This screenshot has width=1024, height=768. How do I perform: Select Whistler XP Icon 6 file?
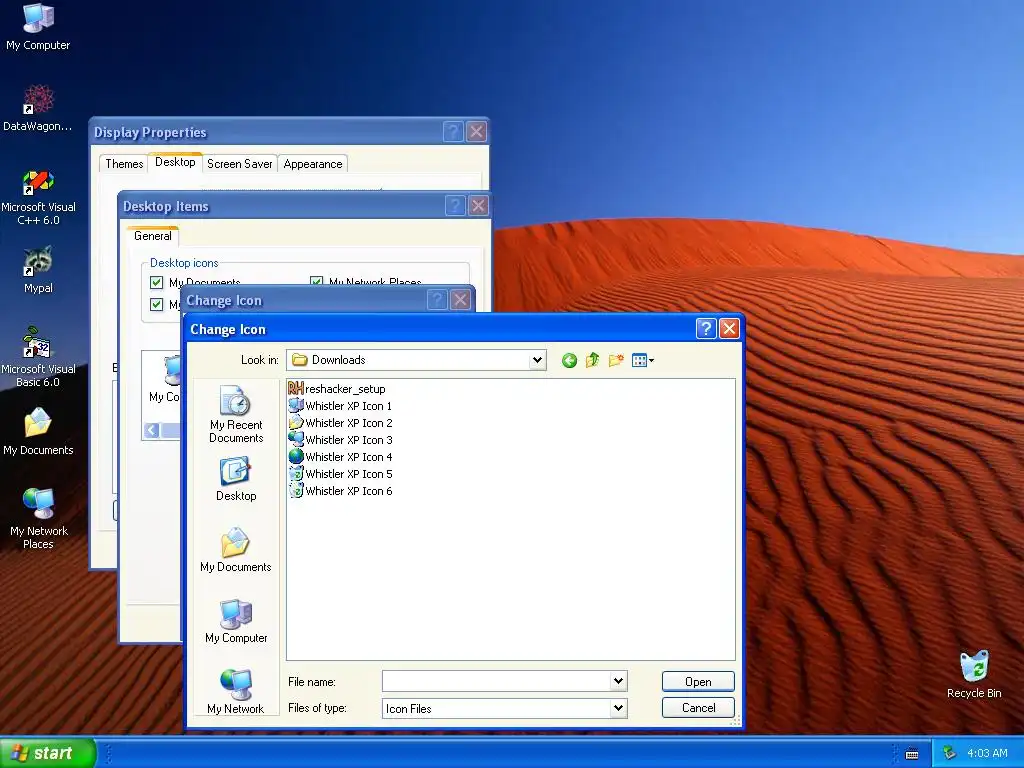pos(340,490)
